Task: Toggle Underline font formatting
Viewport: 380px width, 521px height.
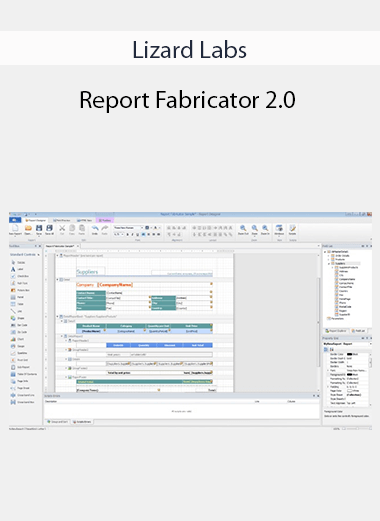Action: (137, 235)
